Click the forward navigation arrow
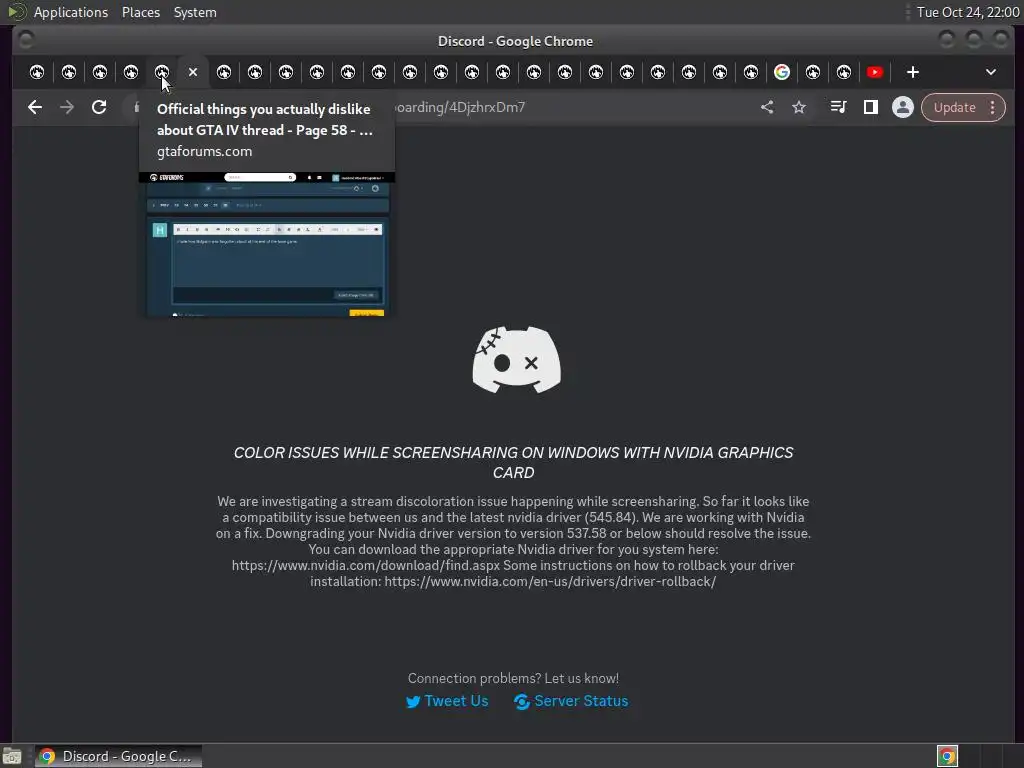The width and height of the screenshot is (1024, 768). tap(67, 107)
